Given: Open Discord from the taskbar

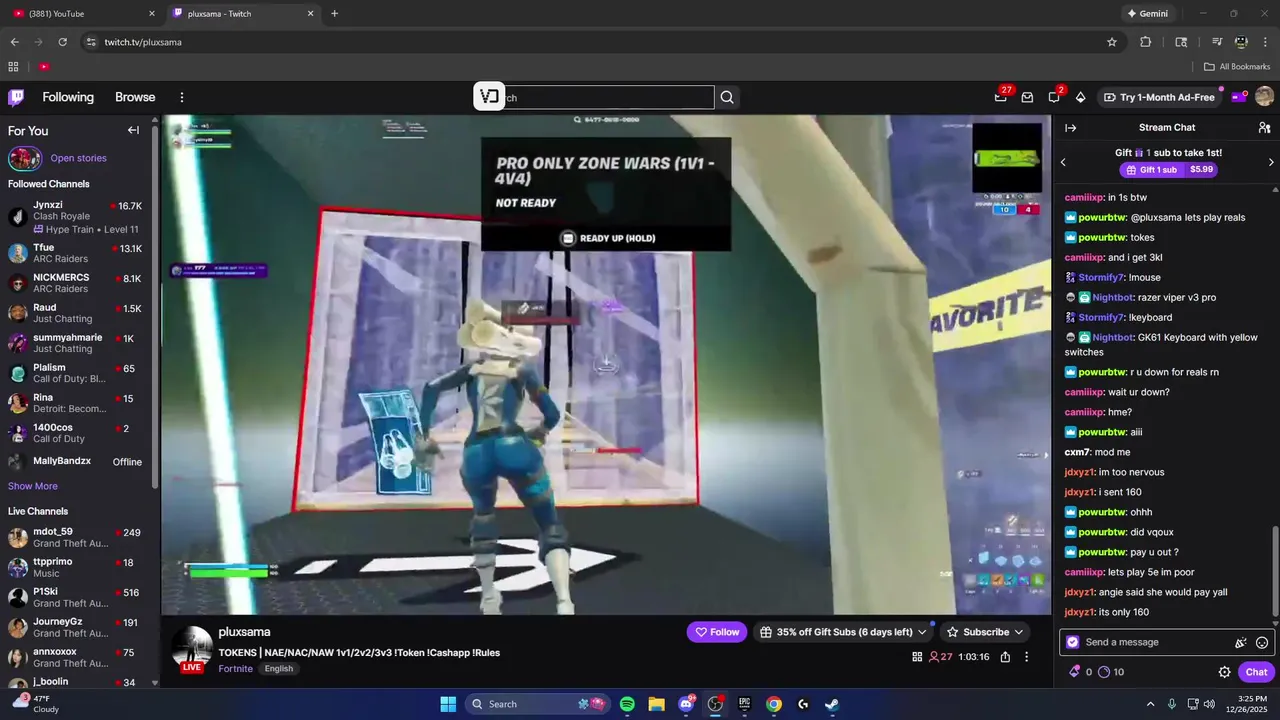Looking at the screenshot, I should [686, 704].
